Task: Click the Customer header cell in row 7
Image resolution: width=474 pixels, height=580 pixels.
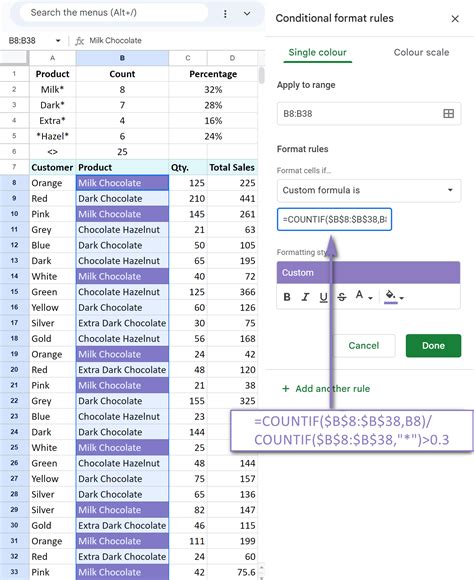Action: point(53,167)
